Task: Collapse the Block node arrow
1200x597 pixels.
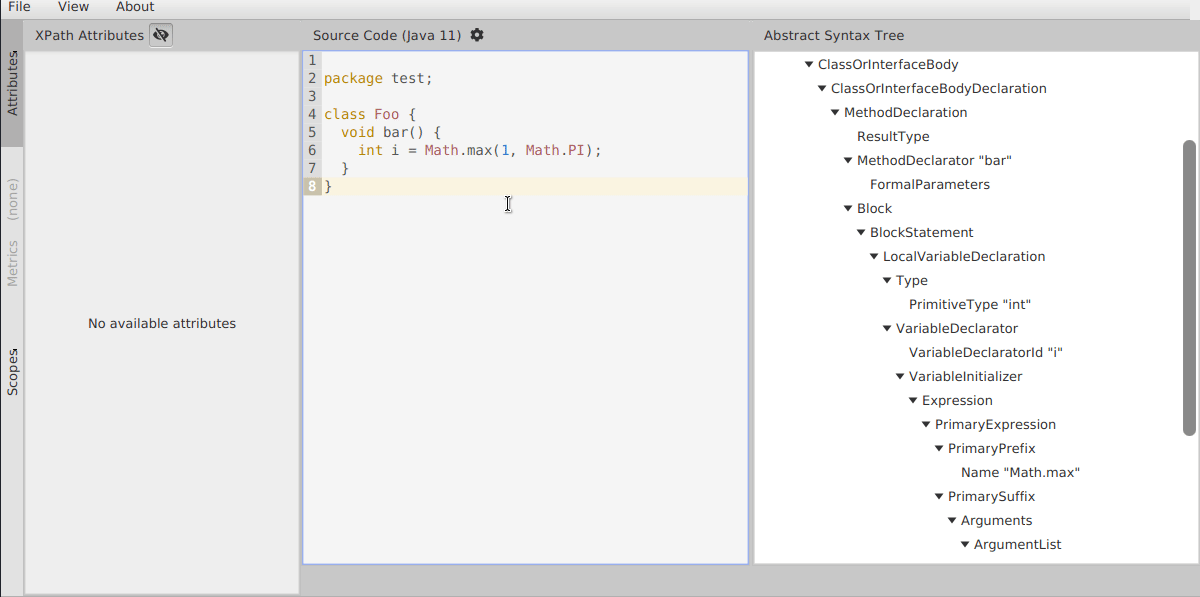Action: (x=848, y=209)
